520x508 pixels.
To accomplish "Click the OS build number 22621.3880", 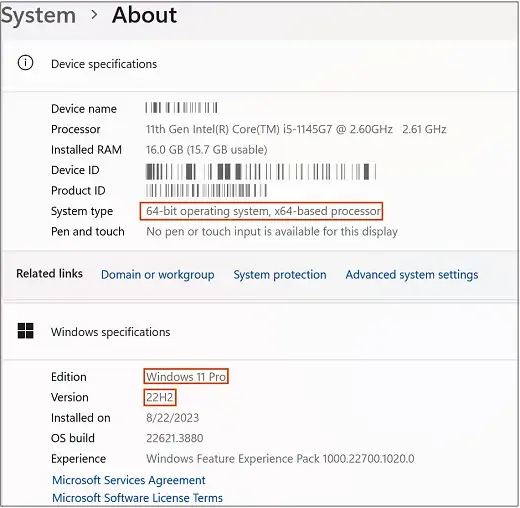I will tap(175, 438).
